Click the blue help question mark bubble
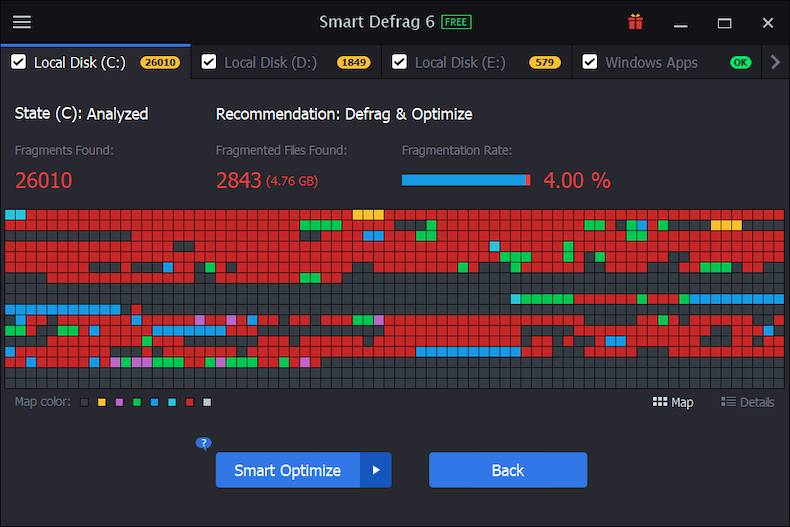This screenshot has width=790, height=527. (x=204, y=443)
